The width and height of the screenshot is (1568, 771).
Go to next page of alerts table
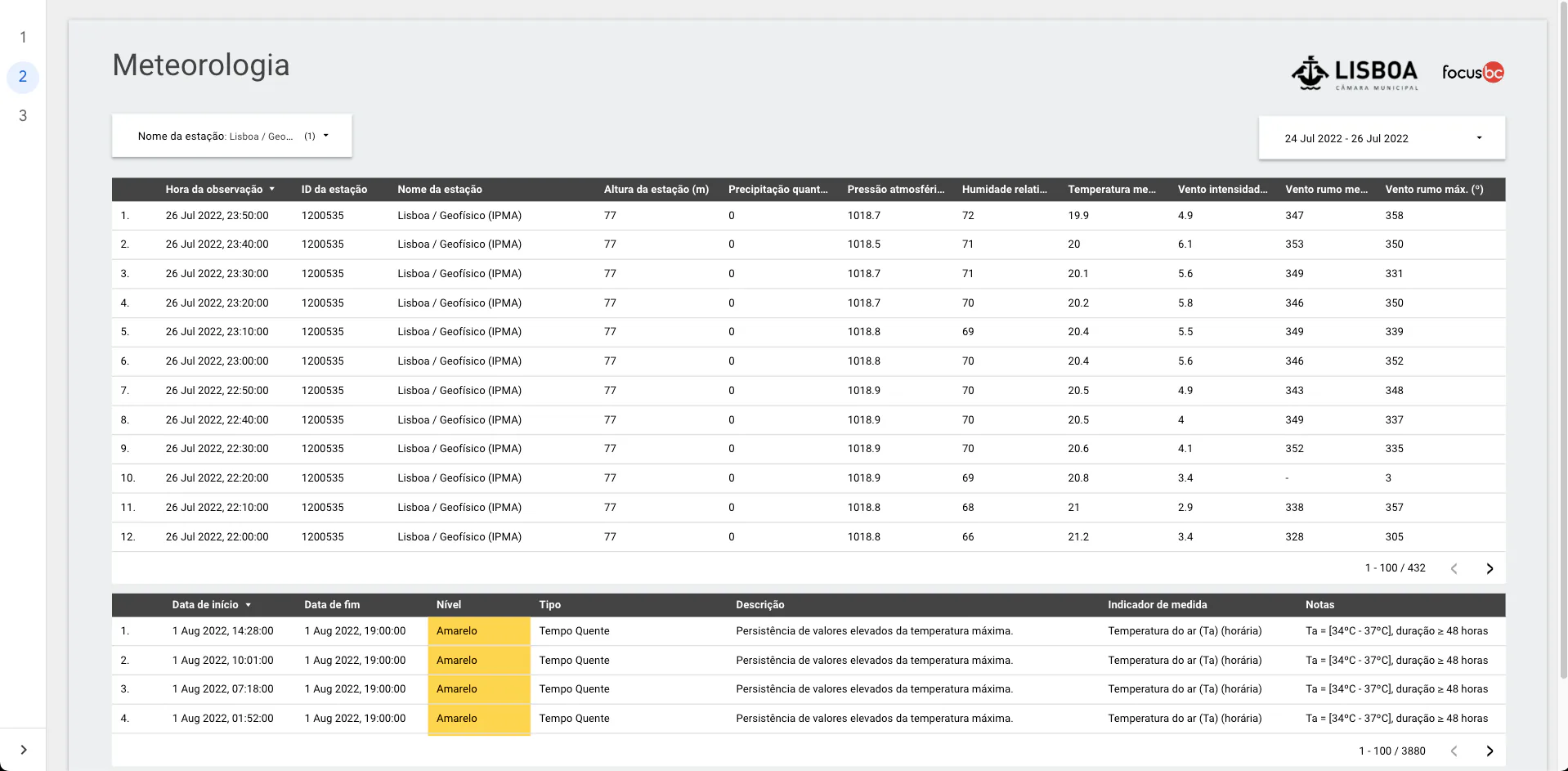(1489, 751)
